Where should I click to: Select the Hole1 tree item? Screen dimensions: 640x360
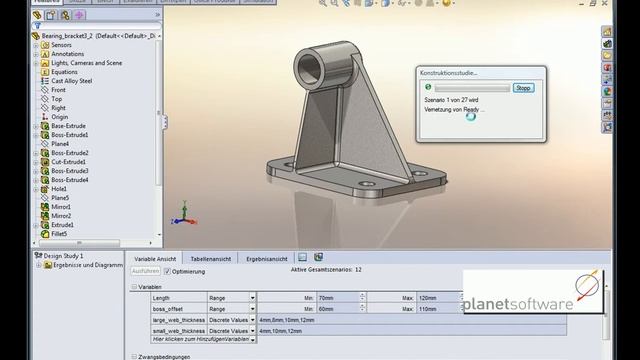[x=59, y=189]
